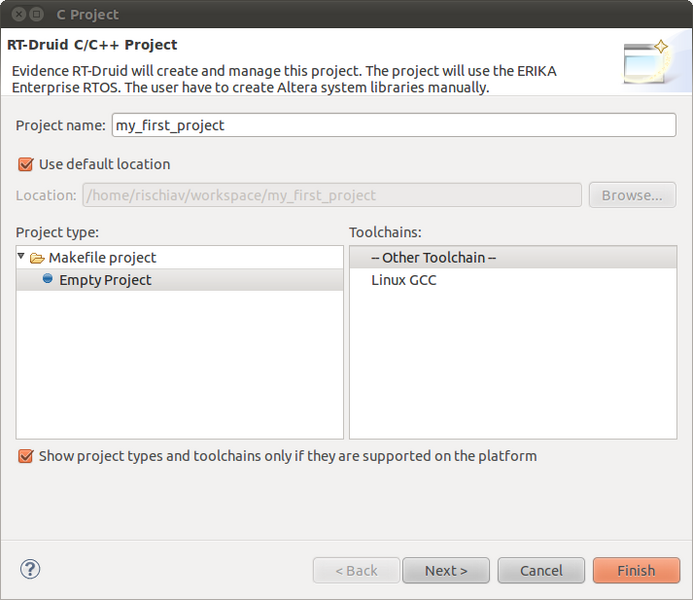The image size is (693, 600).
Task: Click the Location path field
Action: click(332, 195)
